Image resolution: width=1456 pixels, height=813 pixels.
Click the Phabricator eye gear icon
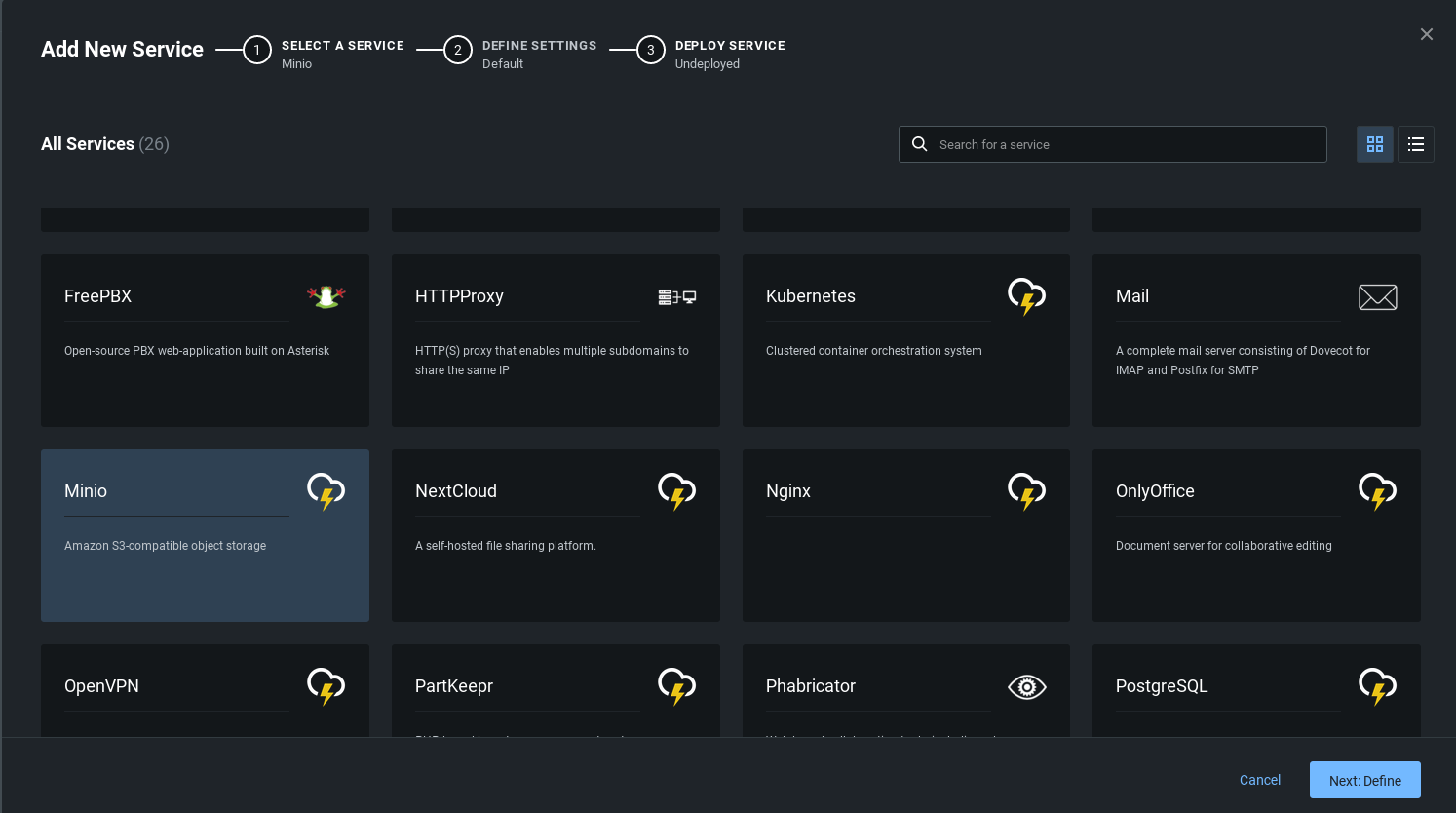(x=1027, y=687)
